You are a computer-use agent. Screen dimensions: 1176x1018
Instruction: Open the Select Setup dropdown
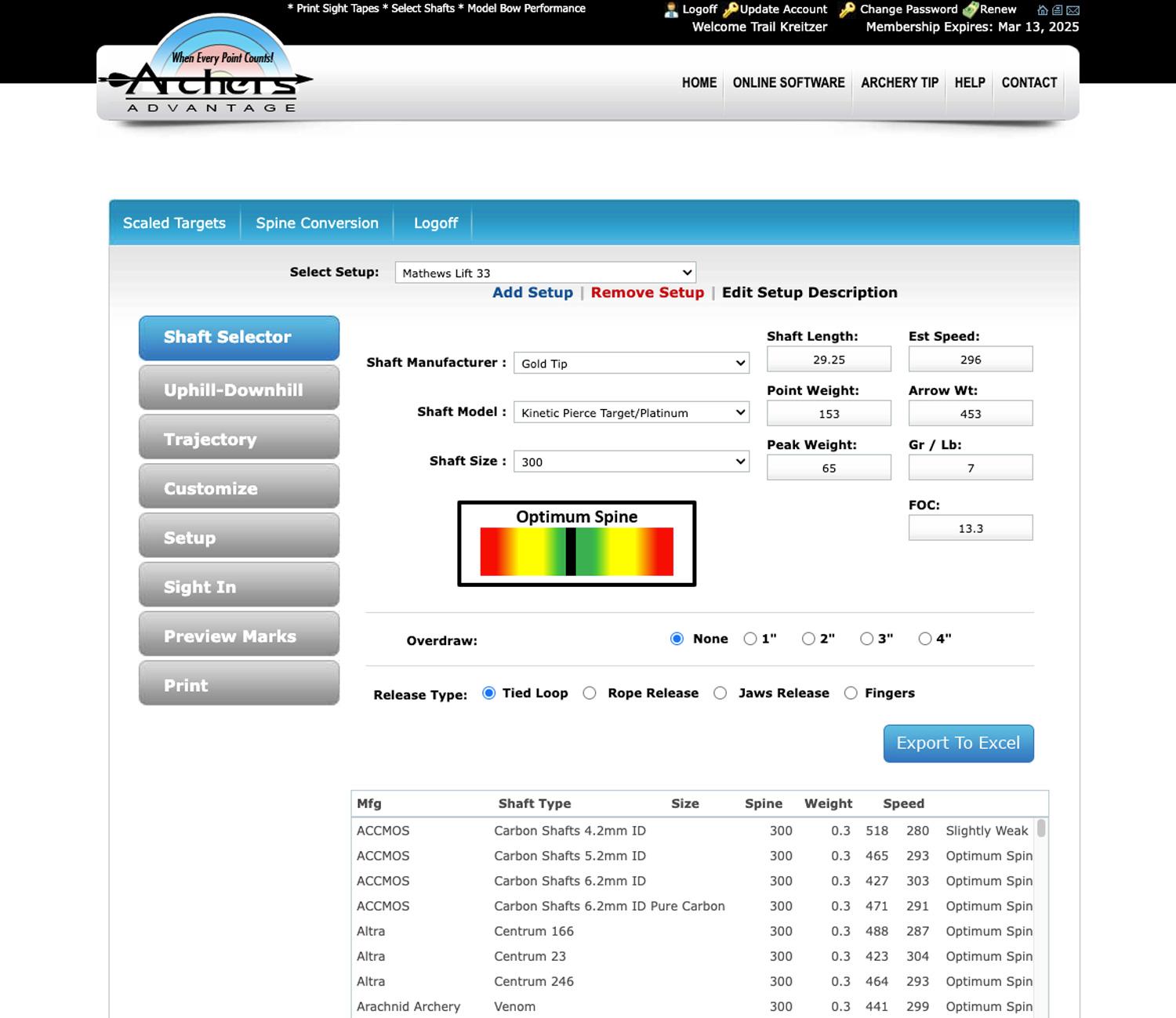click(x=544, y=273)
